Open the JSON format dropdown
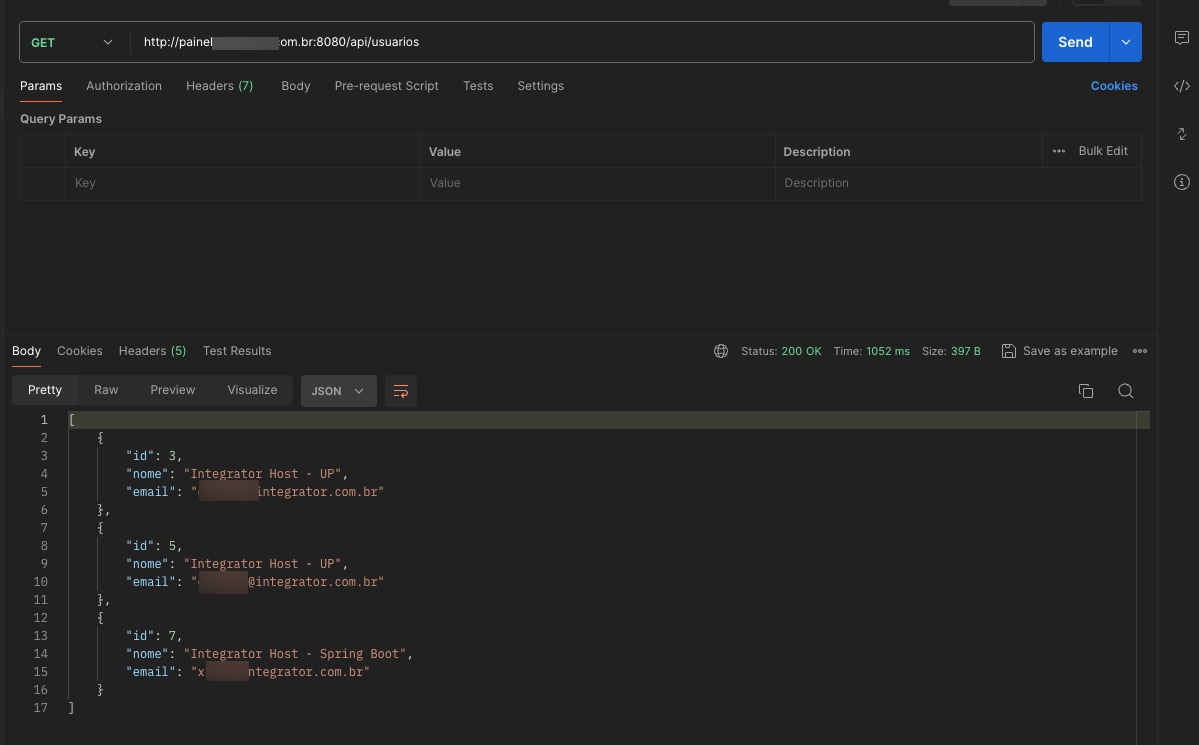This screenshot has height=745, width=1199. [338, 391]
